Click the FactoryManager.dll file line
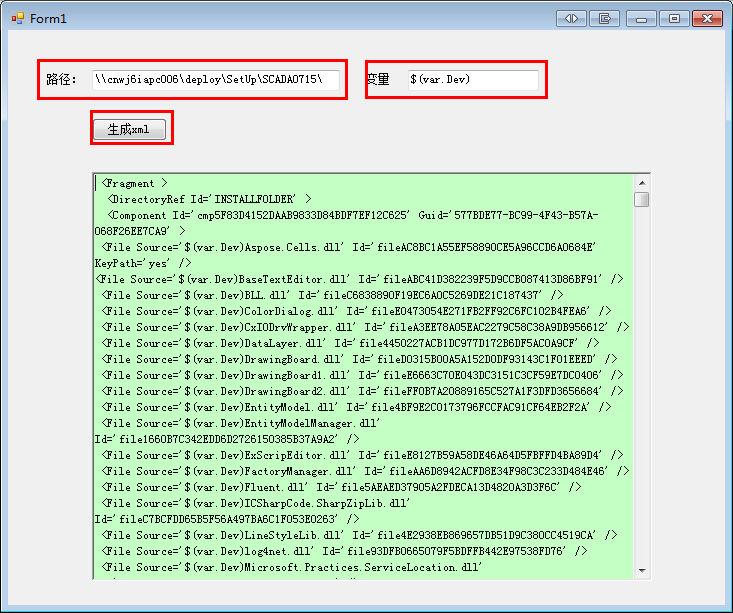The image size is (733, 613). pos(365,471)
